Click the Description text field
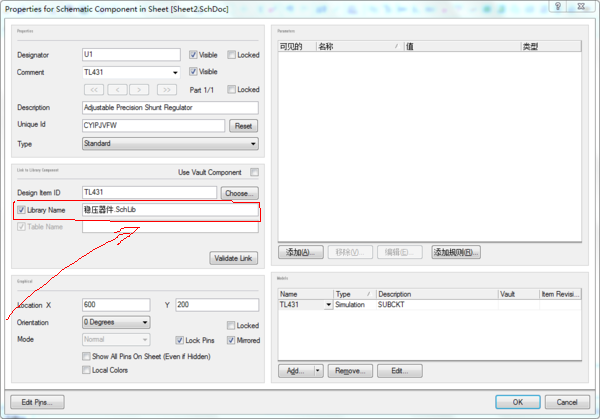Screen dimensions: 600x419 pyautogui.click(x=169, y=108)
